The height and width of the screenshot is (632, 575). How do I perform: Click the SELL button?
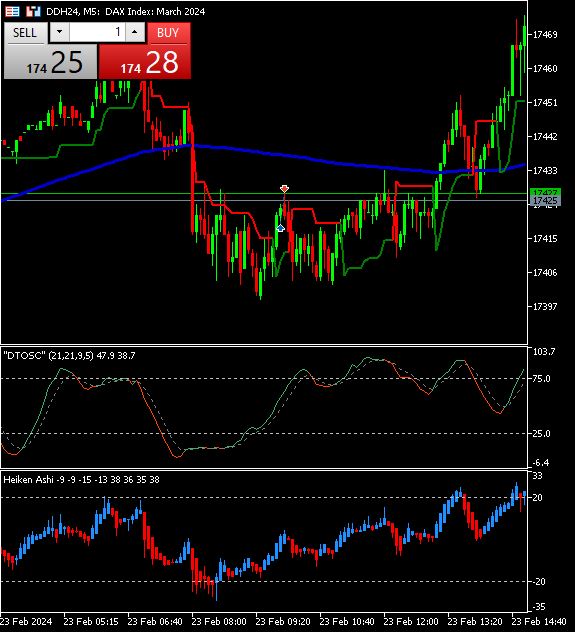[x=25, y=33]
